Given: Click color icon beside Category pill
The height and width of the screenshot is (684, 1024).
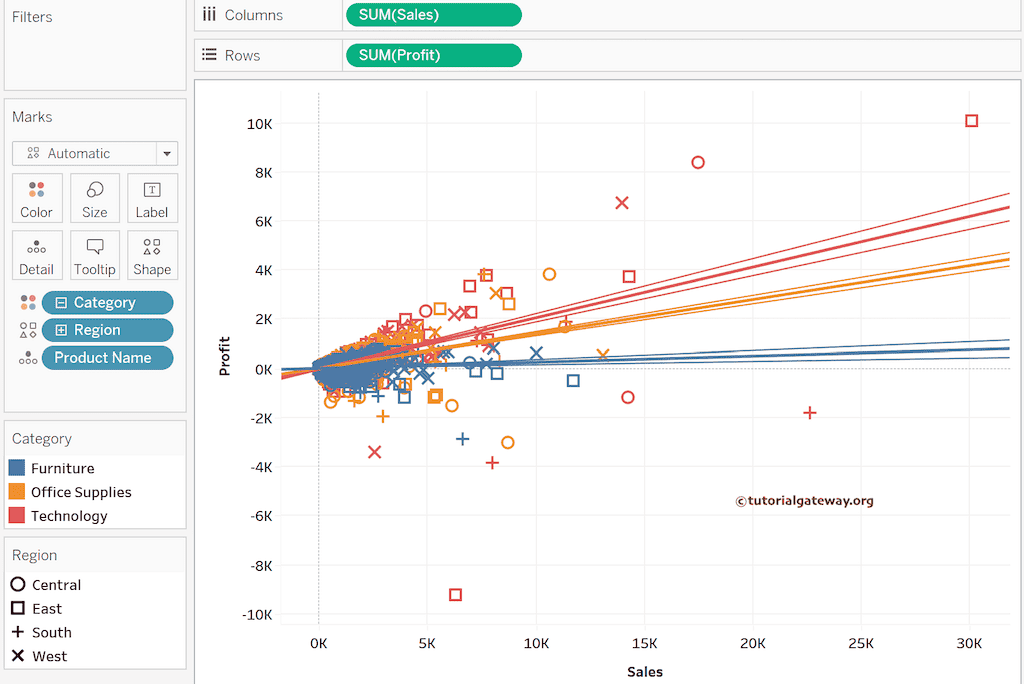Looking at the screenshot, I should point(28,303).
